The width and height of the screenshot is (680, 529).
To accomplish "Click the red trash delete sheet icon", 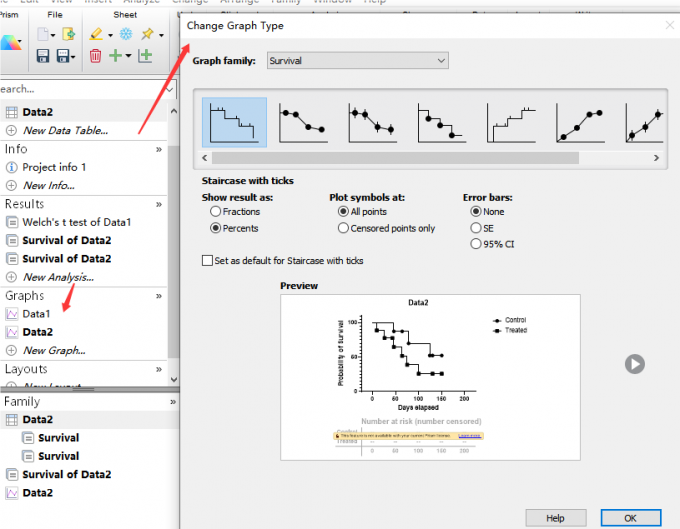I will coord(95,56).
